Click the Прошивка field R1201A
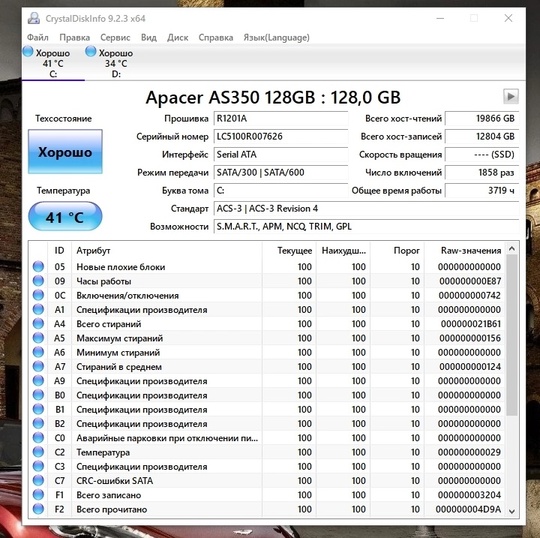 tap(280, 118)
